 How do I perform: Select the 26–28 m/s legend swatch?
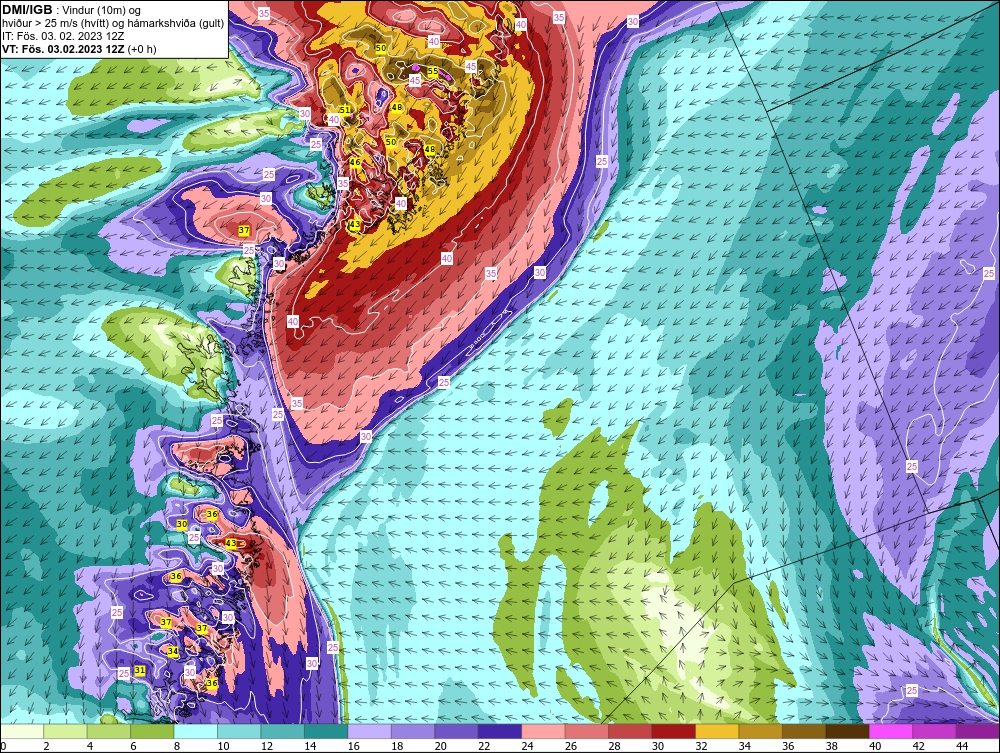pos(587,731)
